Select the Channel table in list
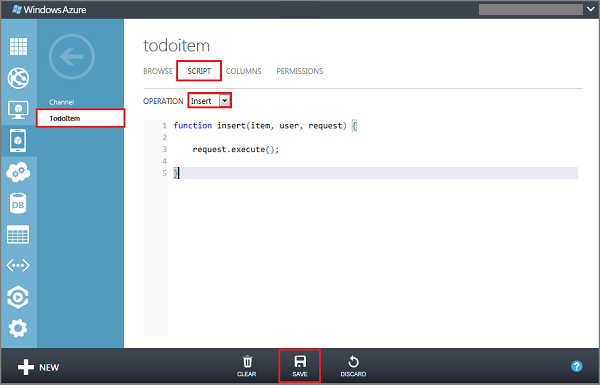 (62, 102)
